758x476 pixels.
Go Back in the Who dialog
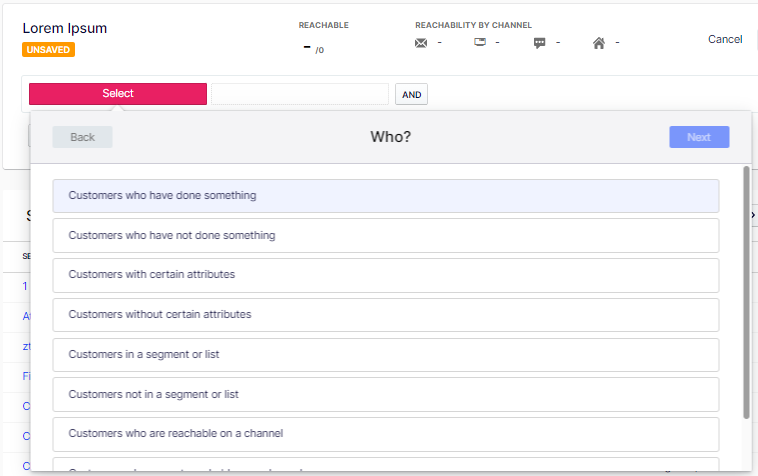pos(83,137)
